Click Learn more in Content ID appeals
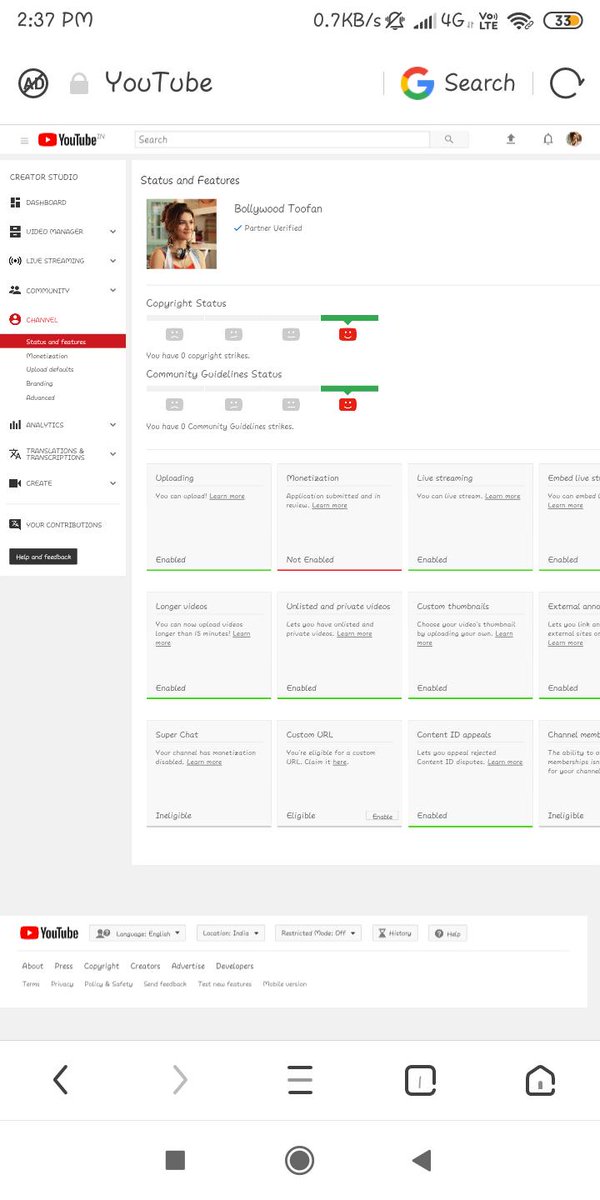 pos(505,762)
